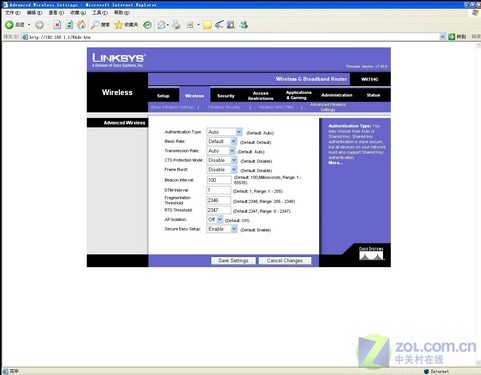This screenshot has height=375, width=481.
Task: Open the Access Restrictions tab
Action: (260, 96)
